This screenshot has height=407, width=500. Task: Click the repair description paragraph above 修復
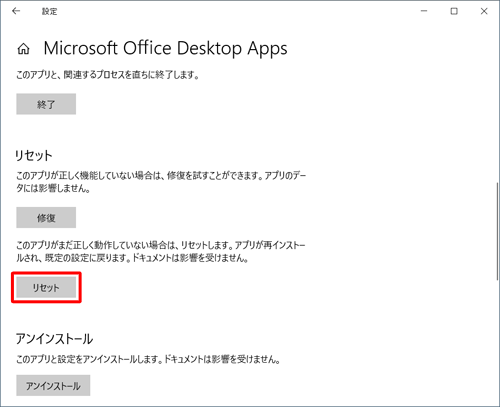(161, 182)
